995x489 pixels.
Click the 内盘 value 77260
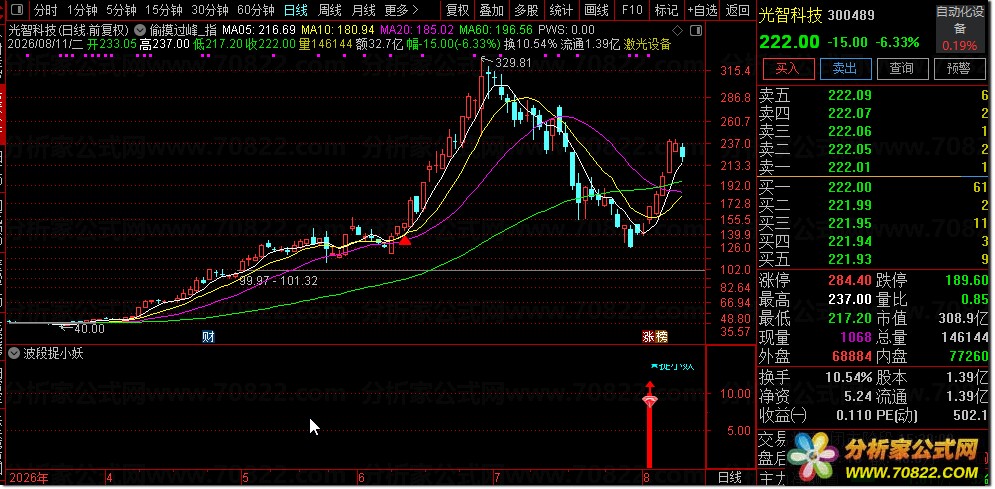point(969,356)
